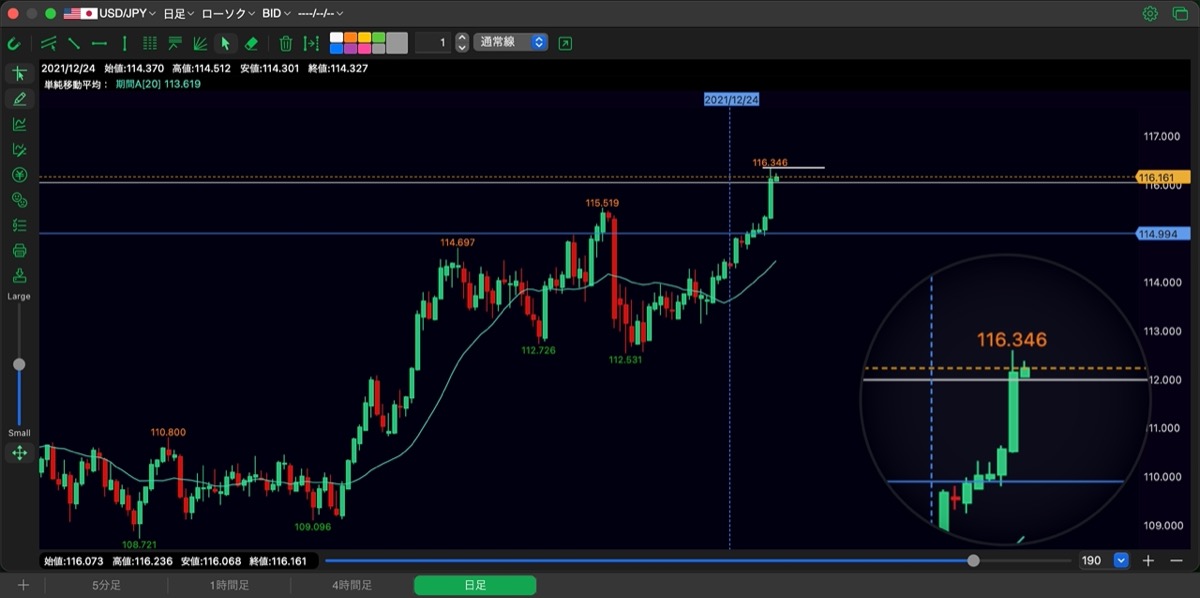Select the eraser tool
This screenshot has width=1200, height=598.
point(251,43)
